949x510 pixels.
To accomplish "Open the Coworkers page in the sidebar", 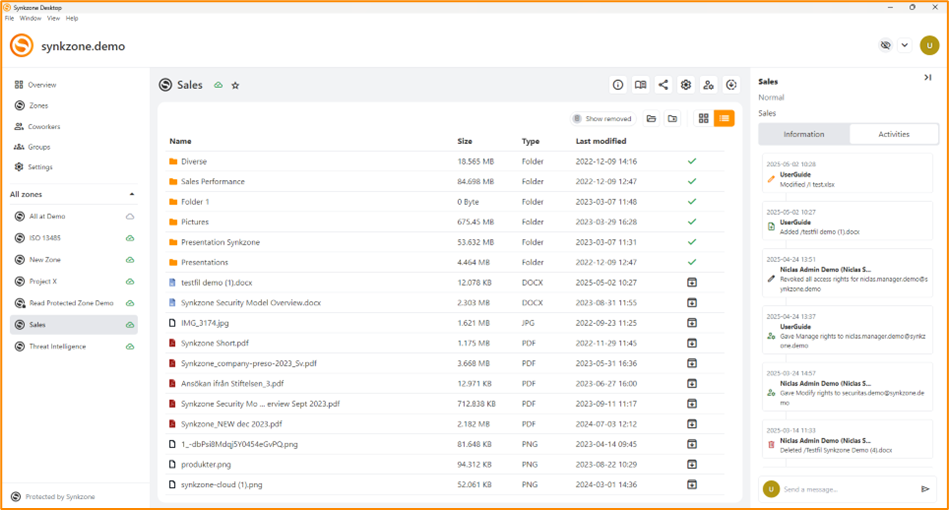I will [x=44, y=127].
